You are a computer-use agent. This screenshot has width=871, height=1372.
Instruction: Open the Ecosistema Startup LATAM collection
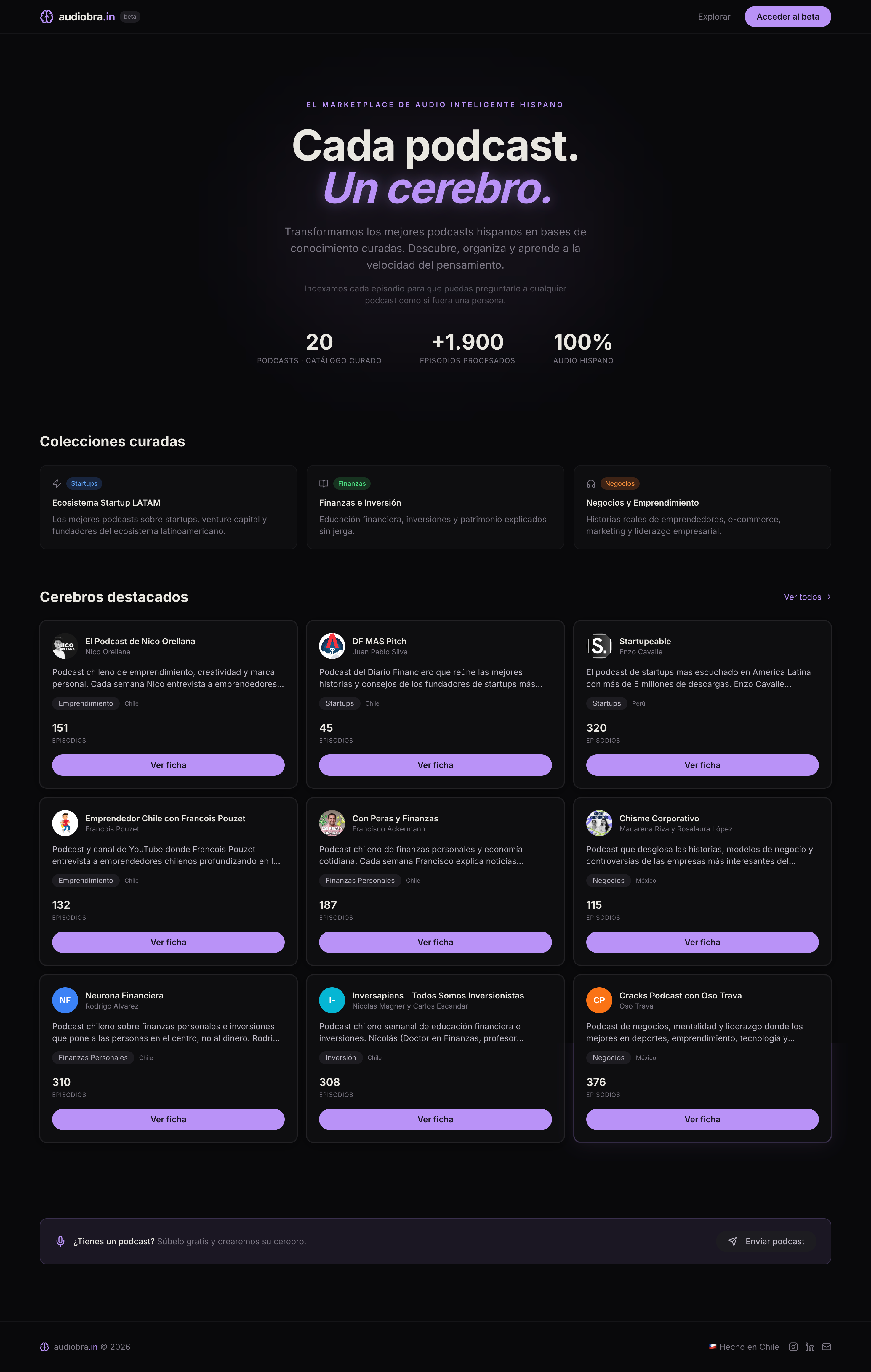tap(168, 507)
